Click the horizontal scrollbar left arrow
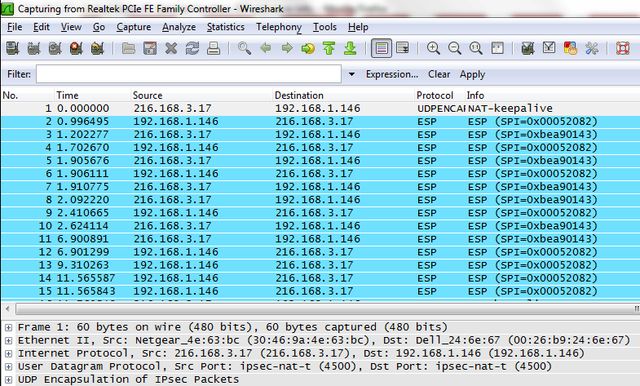The height and width of the screenshot is (386, 640). coord(7,309)
